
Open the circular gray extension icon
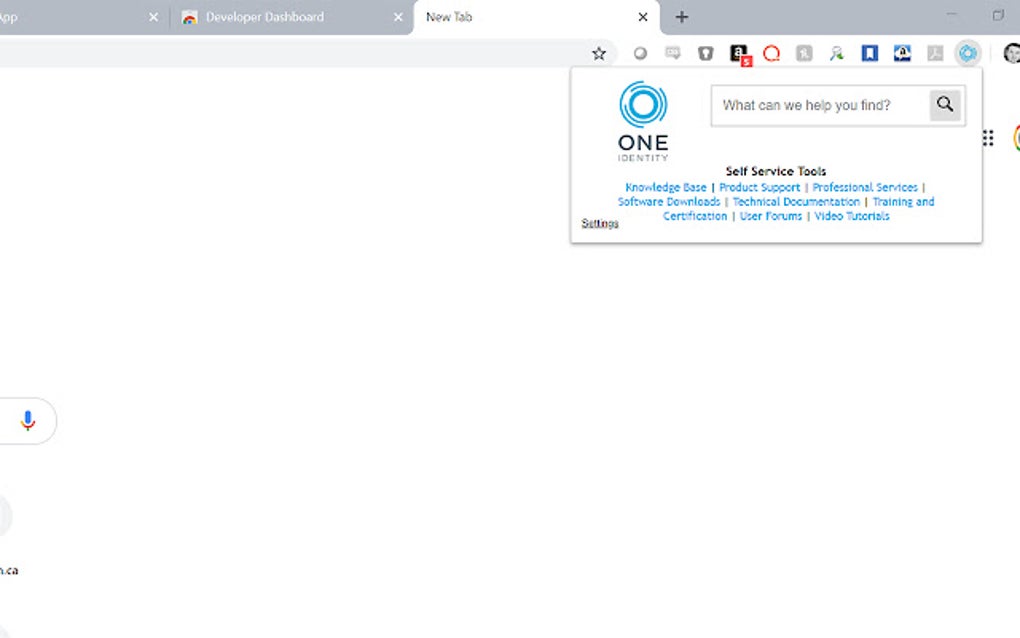(x=640, y=52)
